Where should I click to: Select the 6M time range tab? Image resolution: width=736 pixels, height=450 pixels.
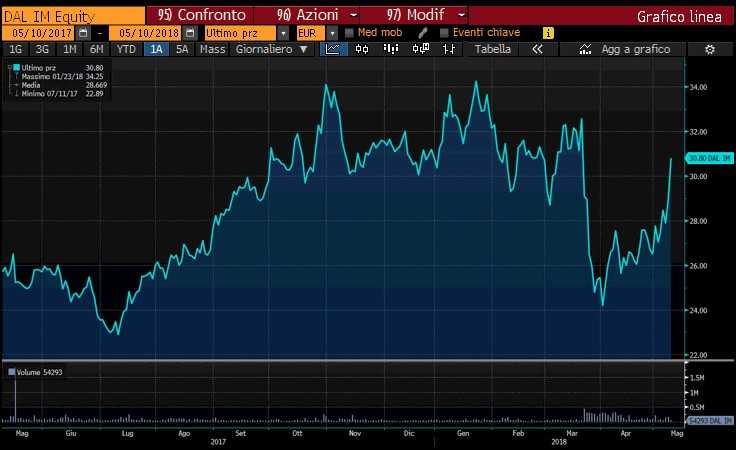click(96, 49)
